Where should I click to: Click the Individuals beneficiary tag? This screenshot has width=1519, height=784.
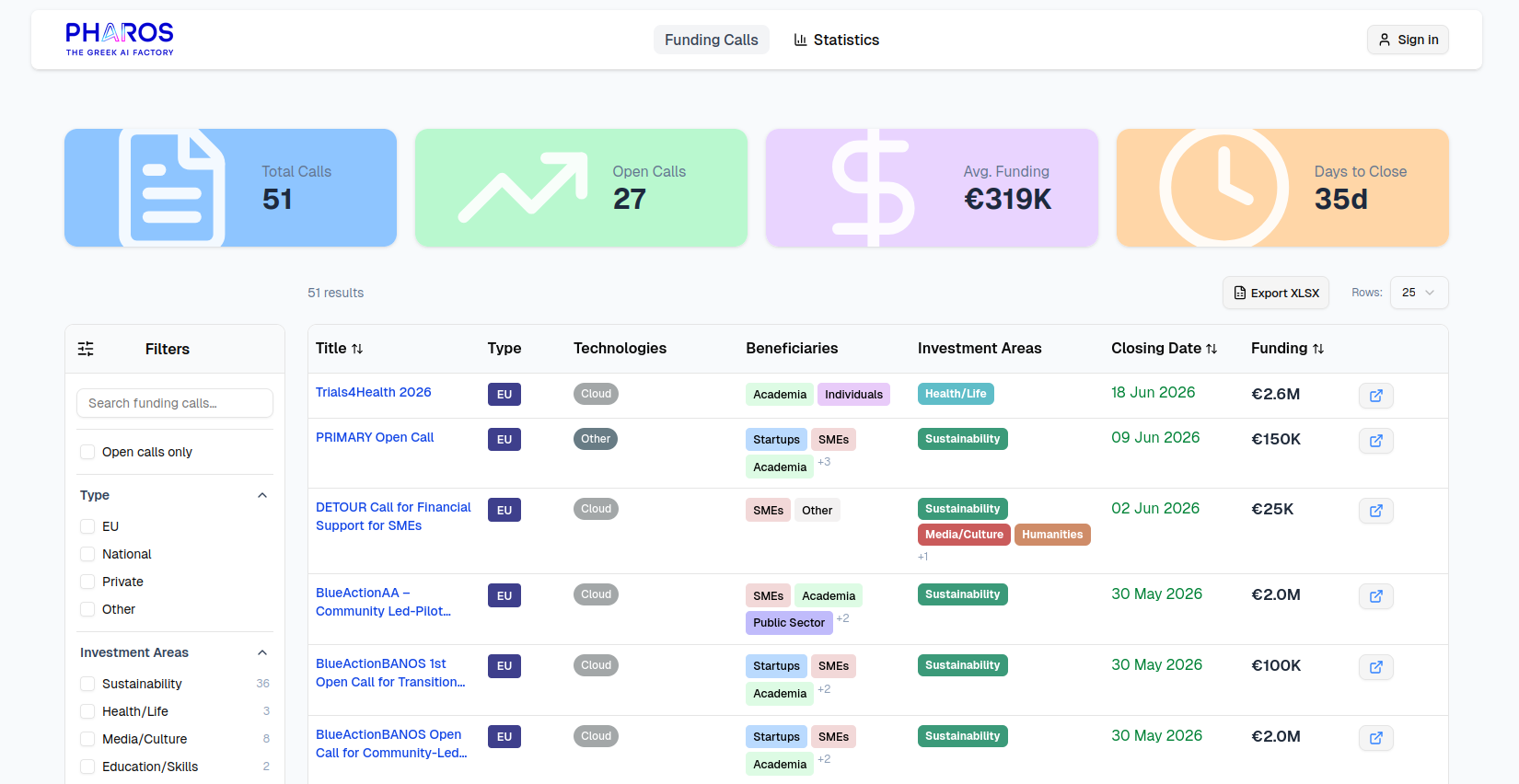[853, 395]
